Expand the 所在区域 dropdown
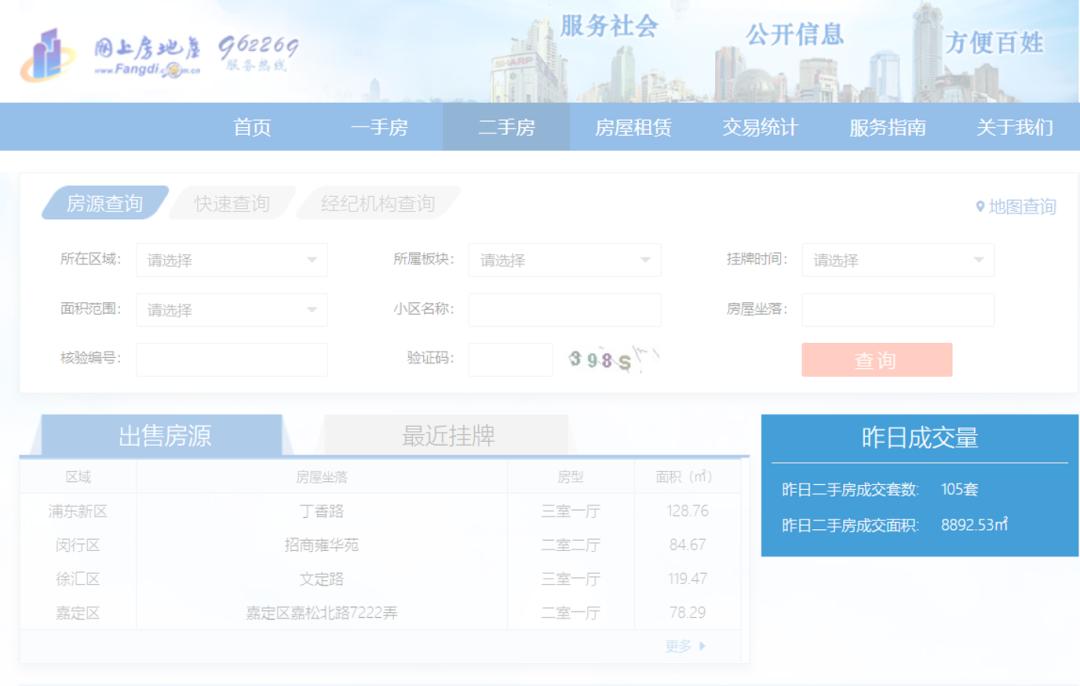 231,260
